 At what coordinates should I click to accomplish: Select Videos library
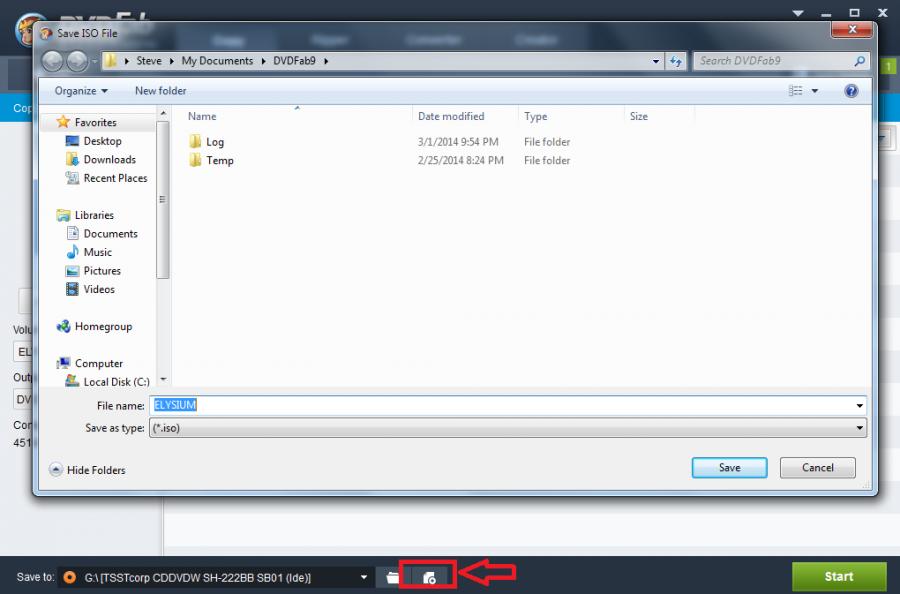tap(99, 289)
